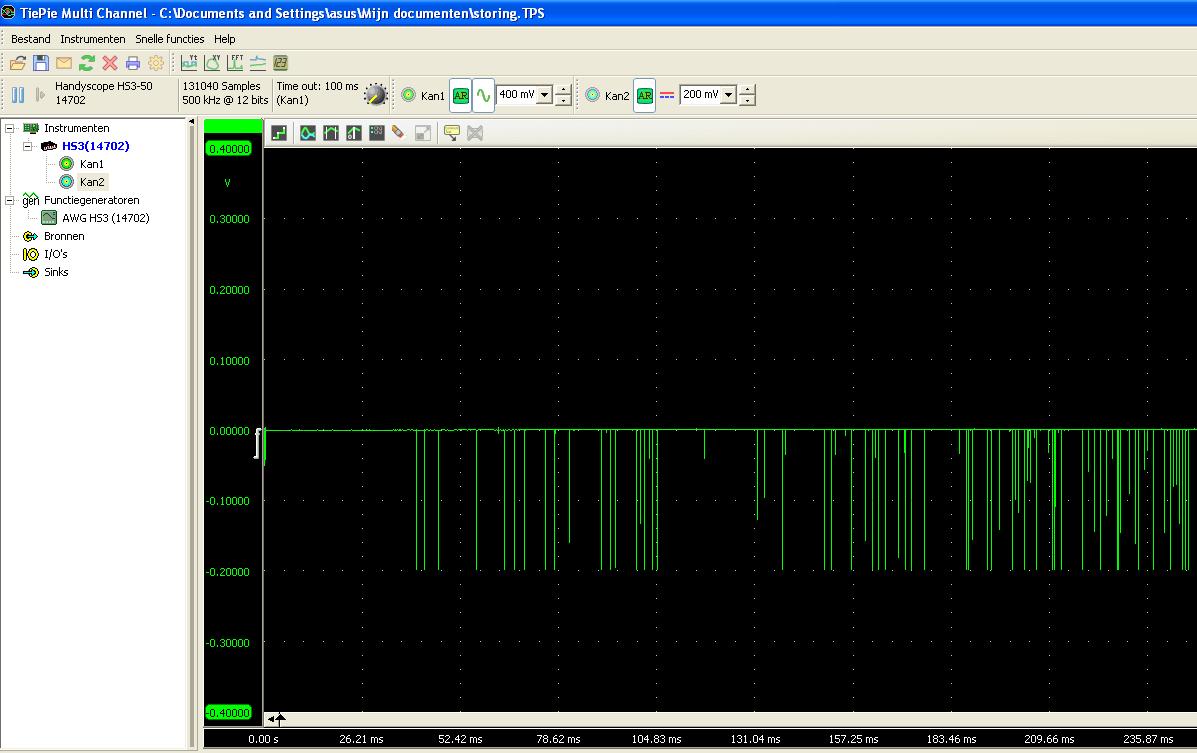Collapse the Instrumenten tree node

pyautogui.click(x=10, y=128)
